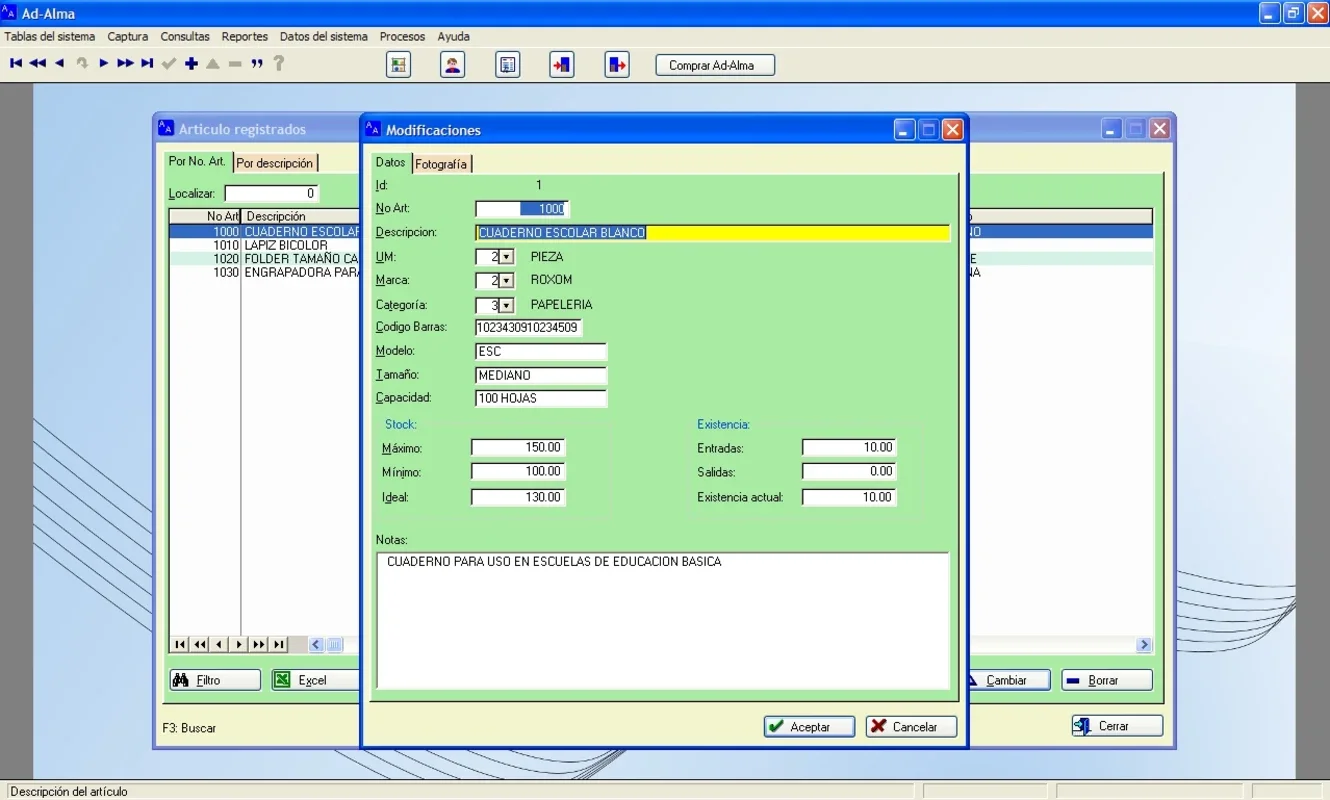Click the Modelo field
Screen dimensions: 1330x800
click(x=541, y=352)
